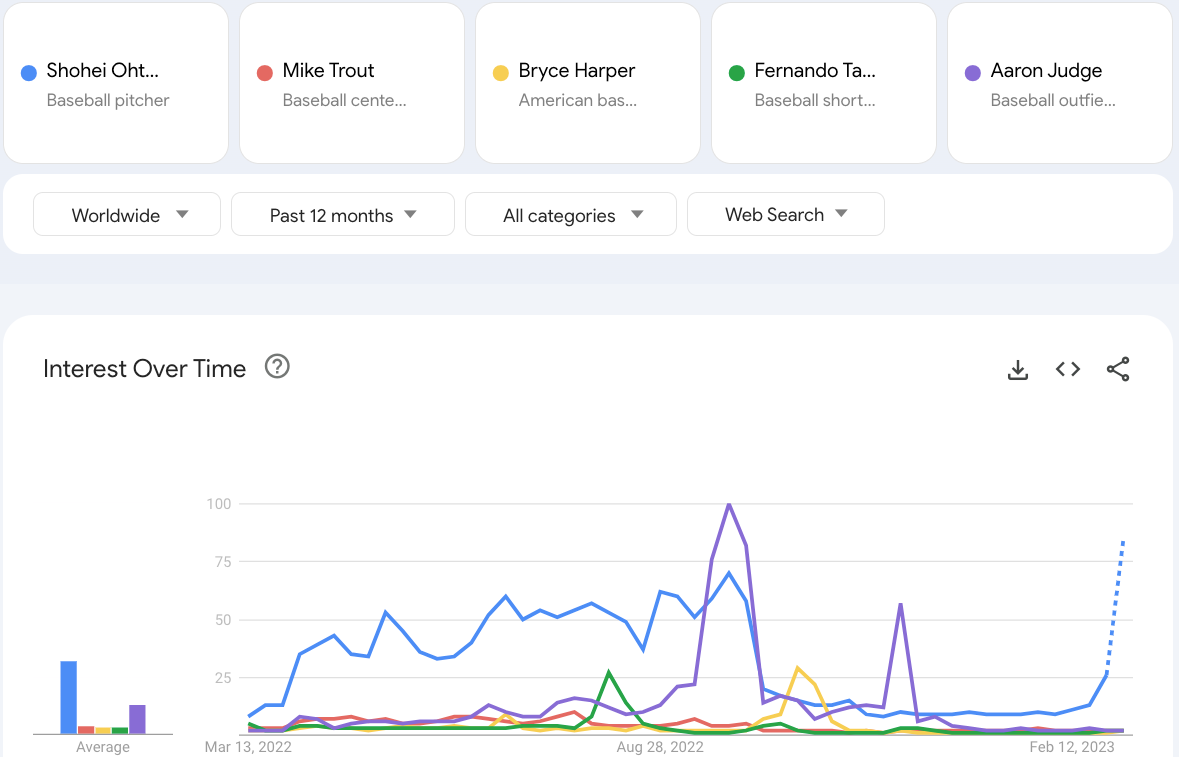
Task: Click the red Average bar for Trout
Action: (x=86, y=729)
